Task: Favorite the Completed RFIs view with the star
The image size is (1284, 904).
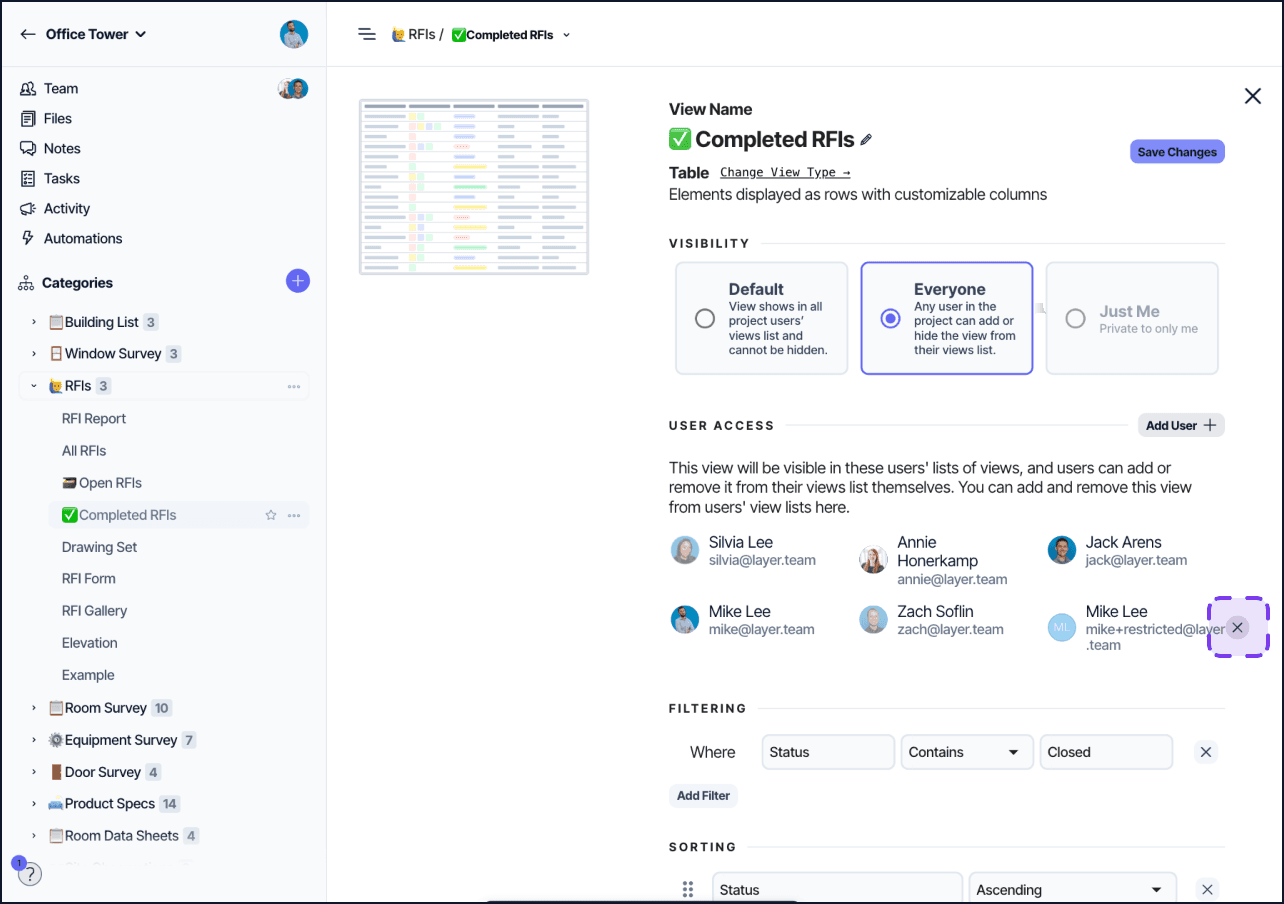Action: pos(270,515)
